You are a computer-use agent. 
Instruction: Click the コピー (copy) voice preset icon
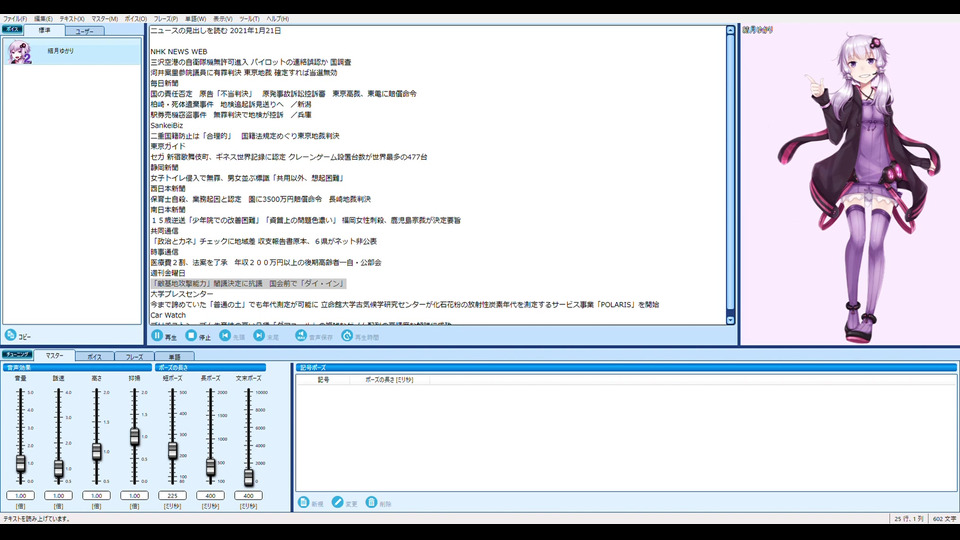[x=10, y=335]
